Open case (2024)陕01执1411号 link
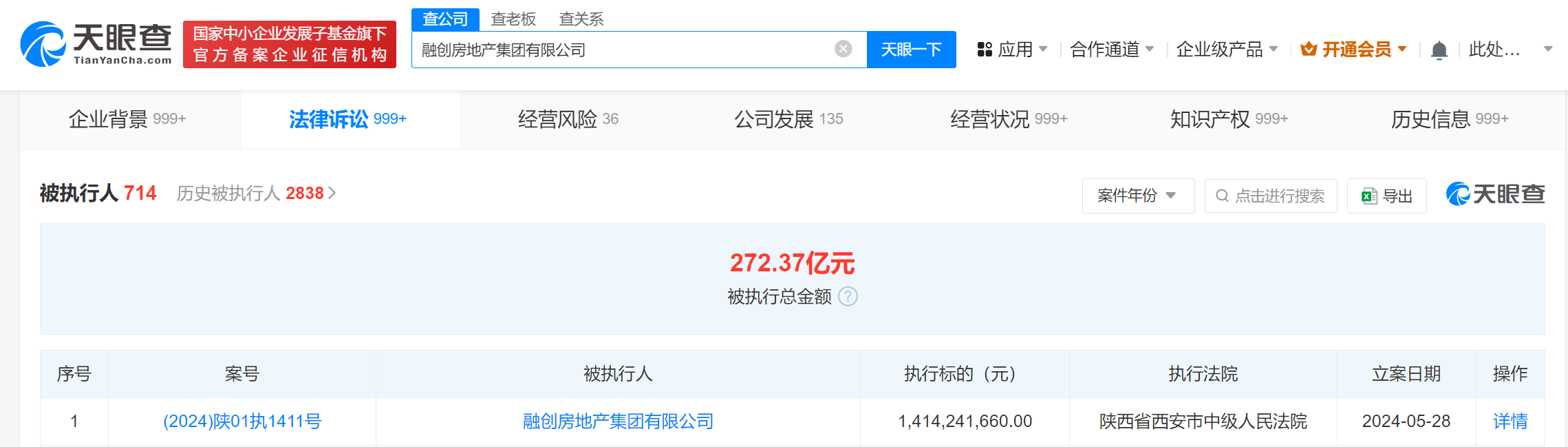 (242, 422)
